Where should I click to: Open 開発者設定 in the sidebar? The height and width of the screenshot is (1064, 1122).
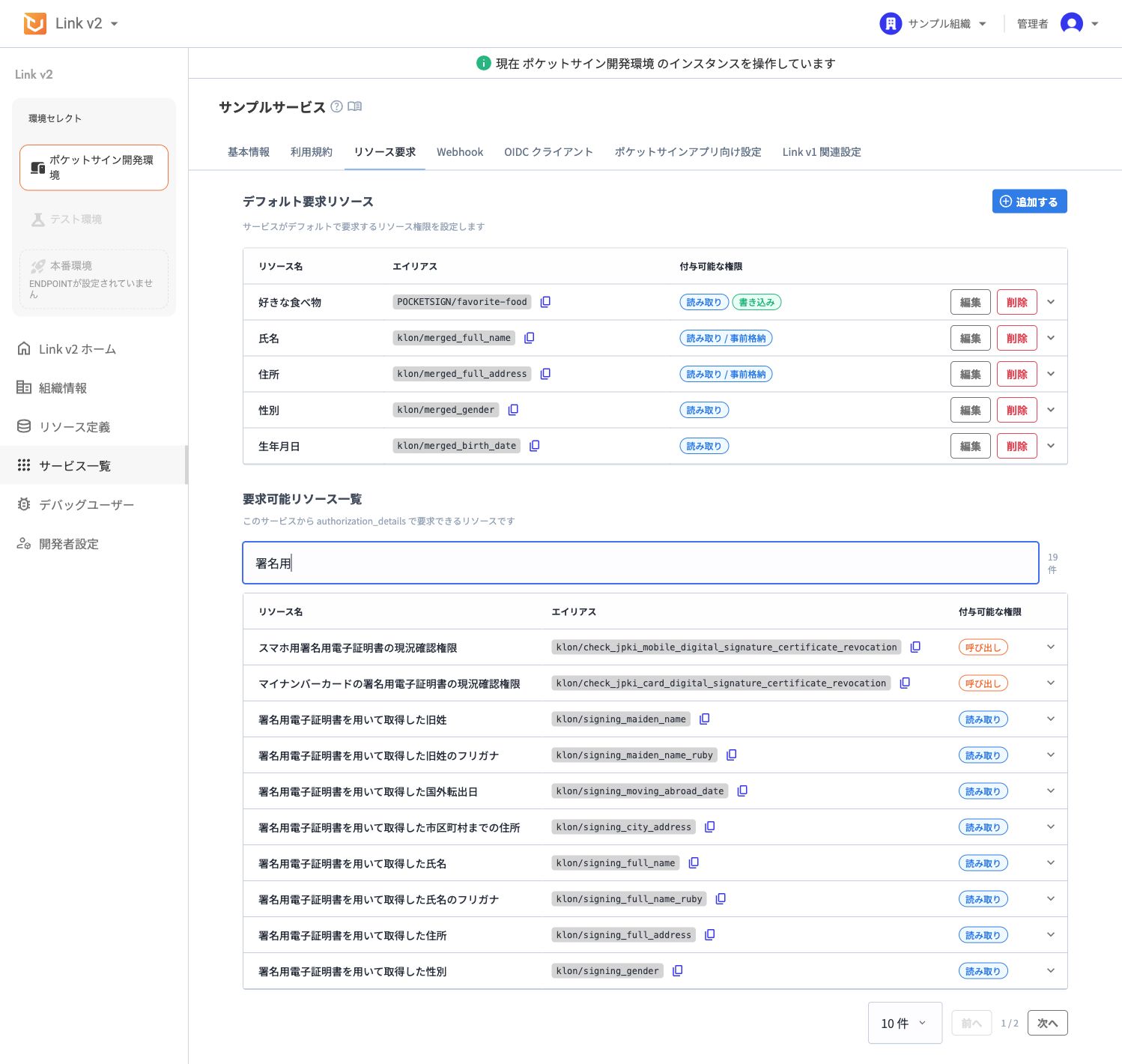(94, 544)
